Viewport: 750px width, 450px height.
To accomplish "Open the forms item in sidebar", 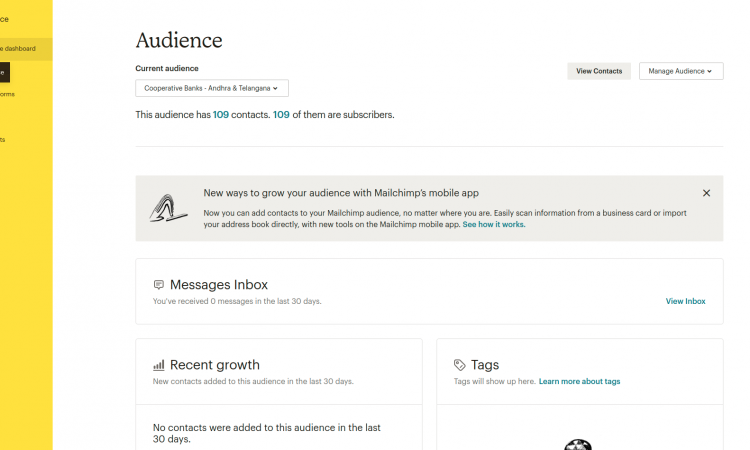I will click(x=7, y=95).
